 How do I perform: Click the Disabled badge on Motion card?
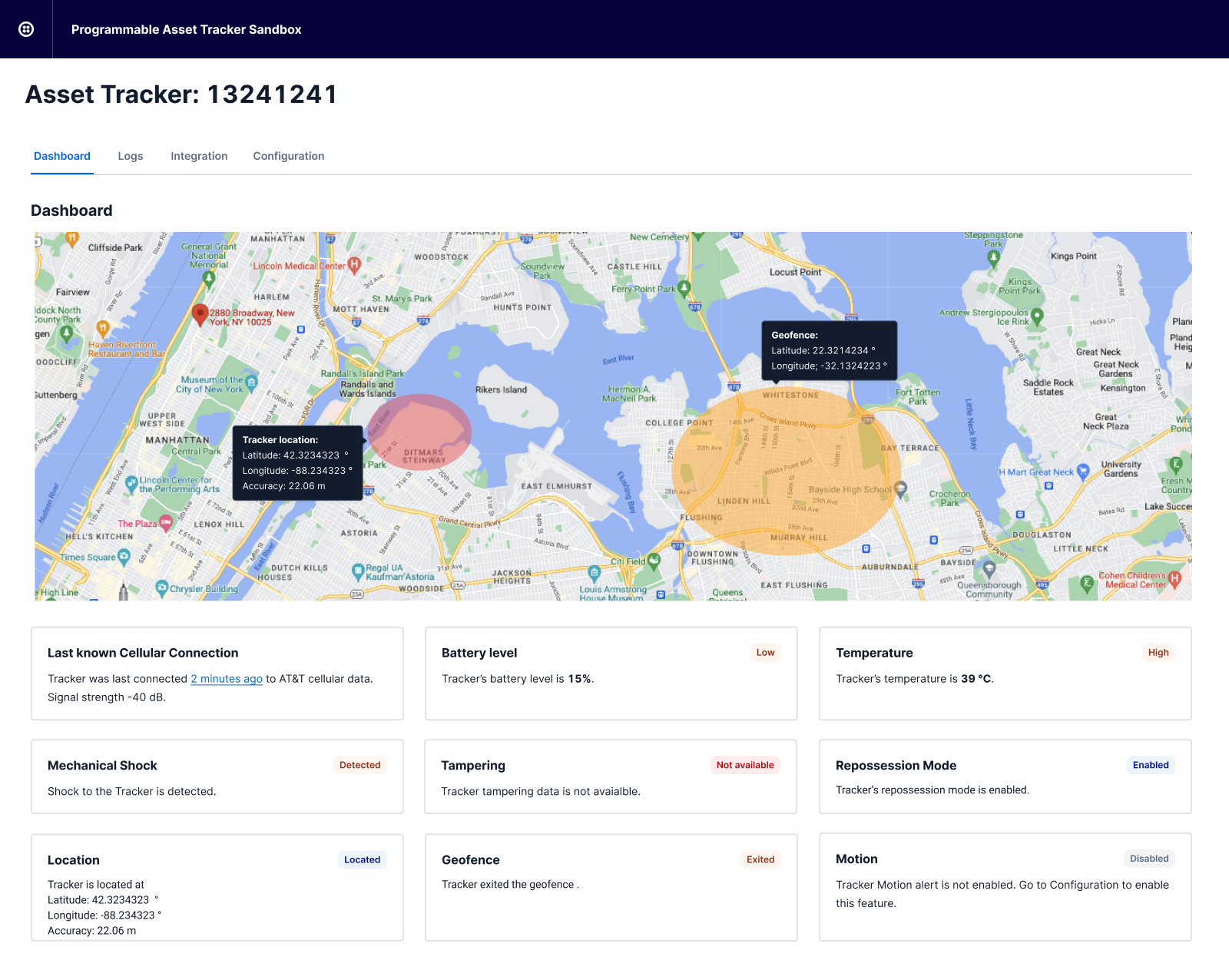tap(1148, 859)
